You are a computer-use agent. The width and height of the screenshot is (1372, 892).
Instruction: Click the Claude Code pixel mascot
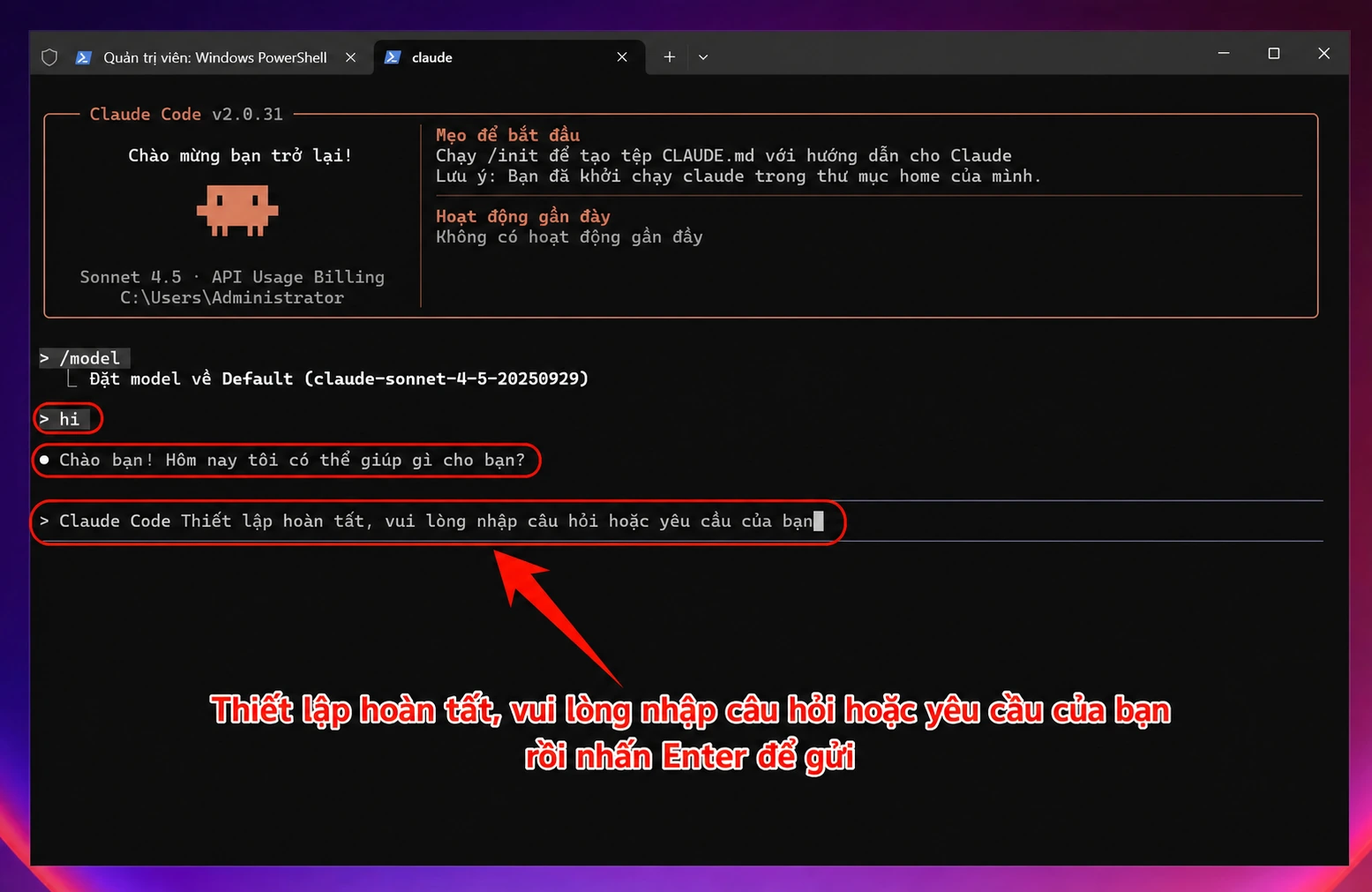point(237,211)
